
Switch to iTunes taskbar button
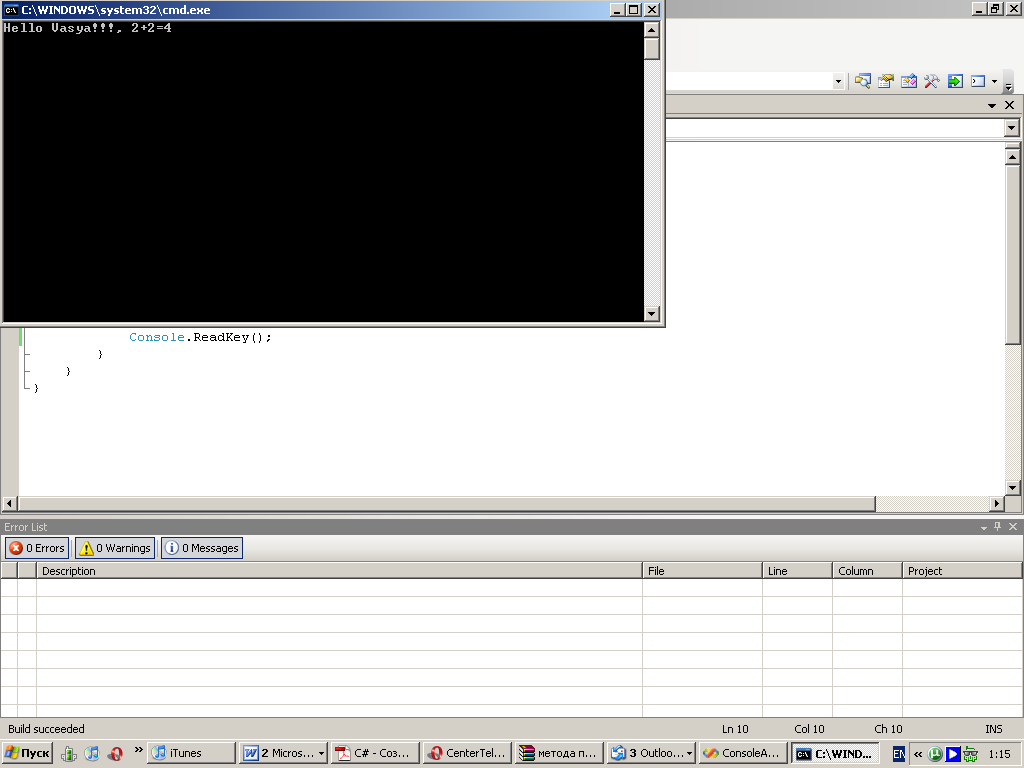191,753
